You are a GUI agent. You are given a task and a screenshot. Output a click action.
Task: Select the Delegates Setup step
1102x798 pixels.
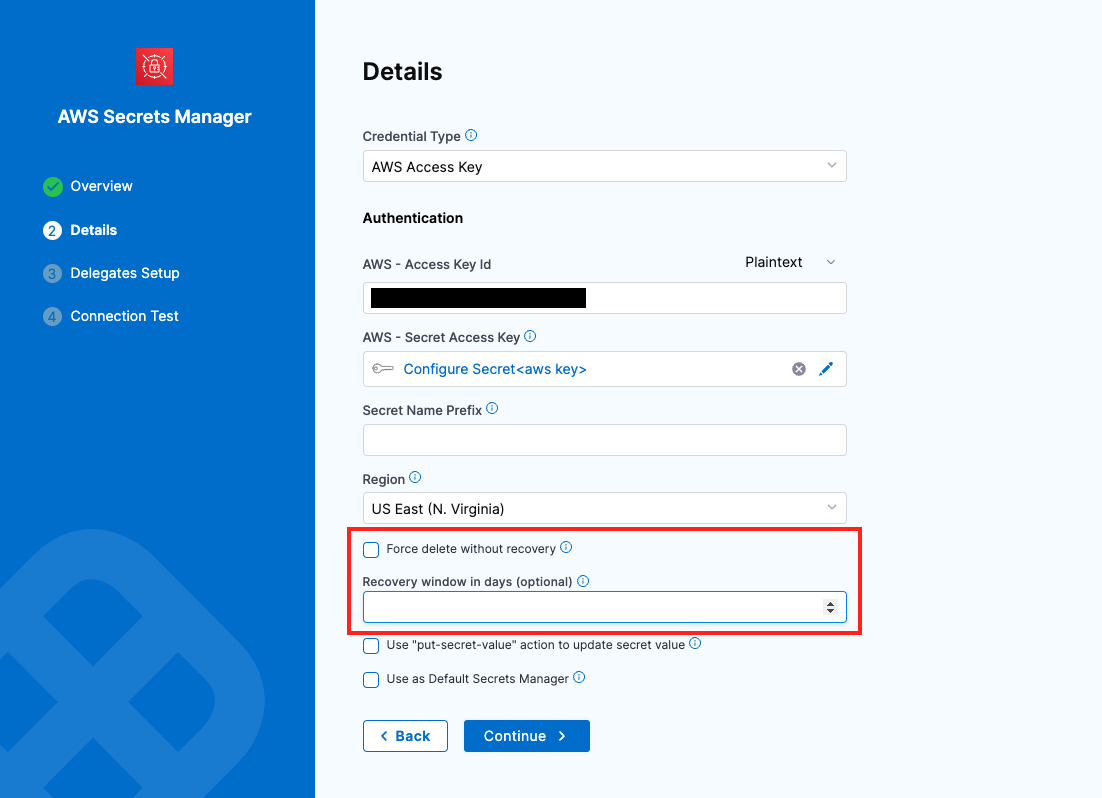124,273
